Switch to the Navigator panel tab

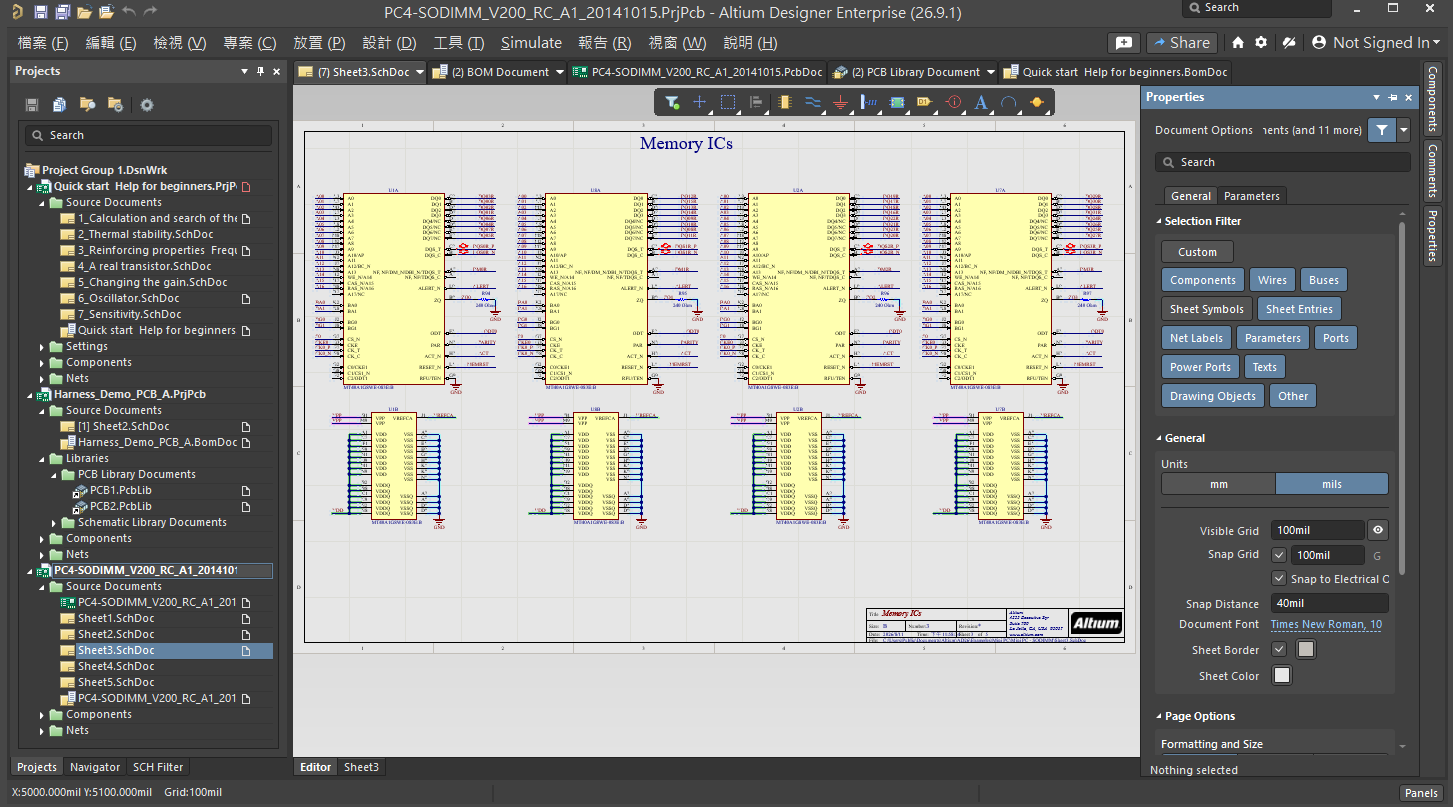pyautogui.click(x=95, y=767)
